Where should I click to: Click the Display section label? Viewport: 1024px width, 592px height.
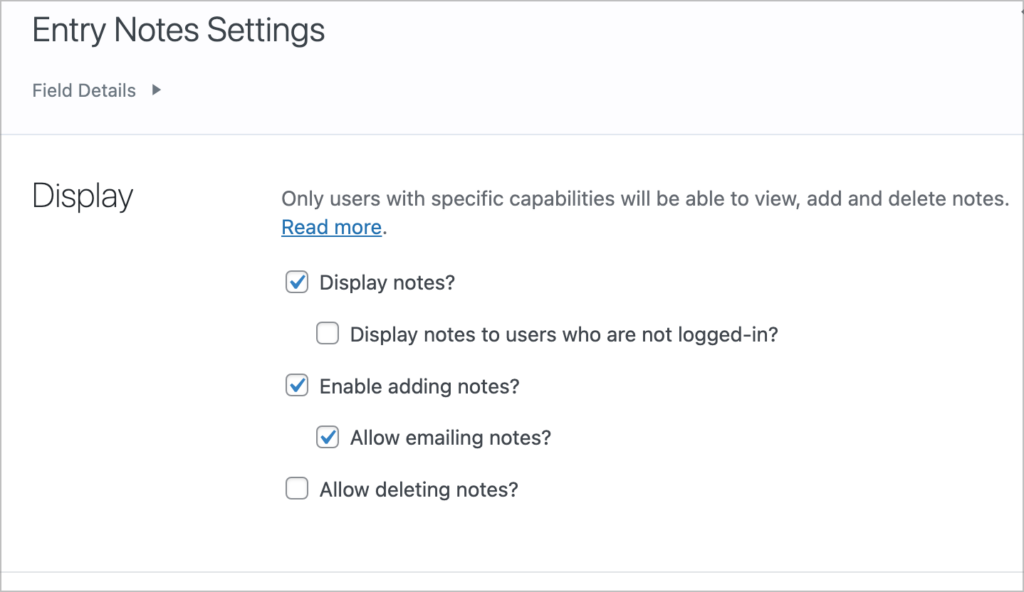tap(82, 197)
